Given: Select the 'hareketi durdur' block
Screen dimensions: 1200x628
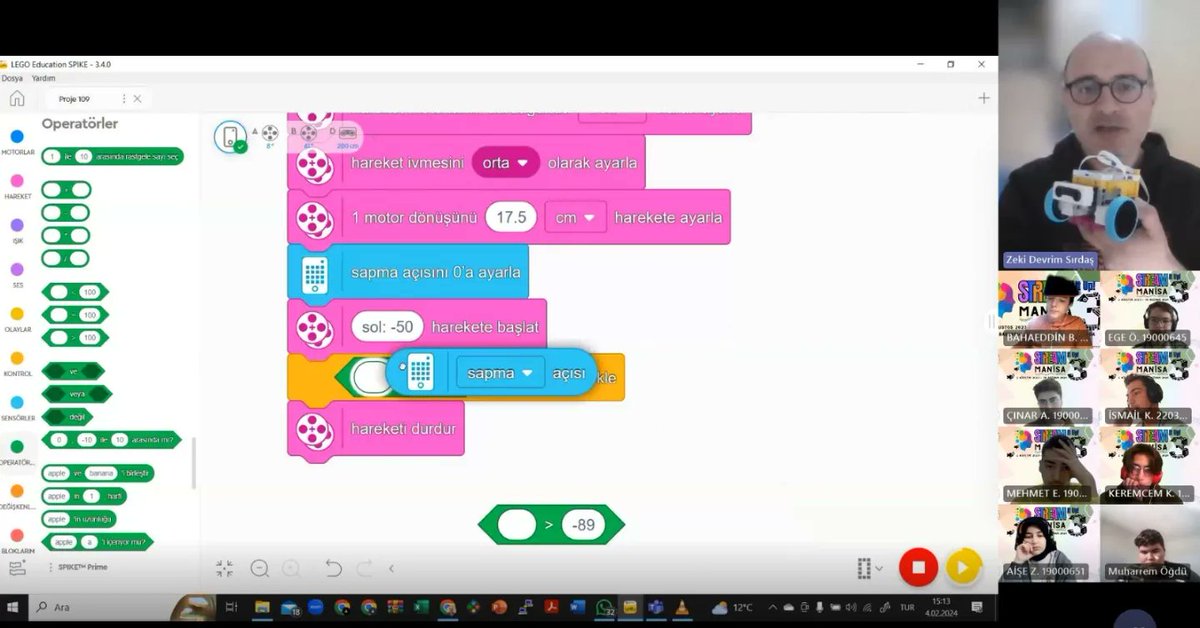Looking at the screenshot, I should tap(376, 428).
